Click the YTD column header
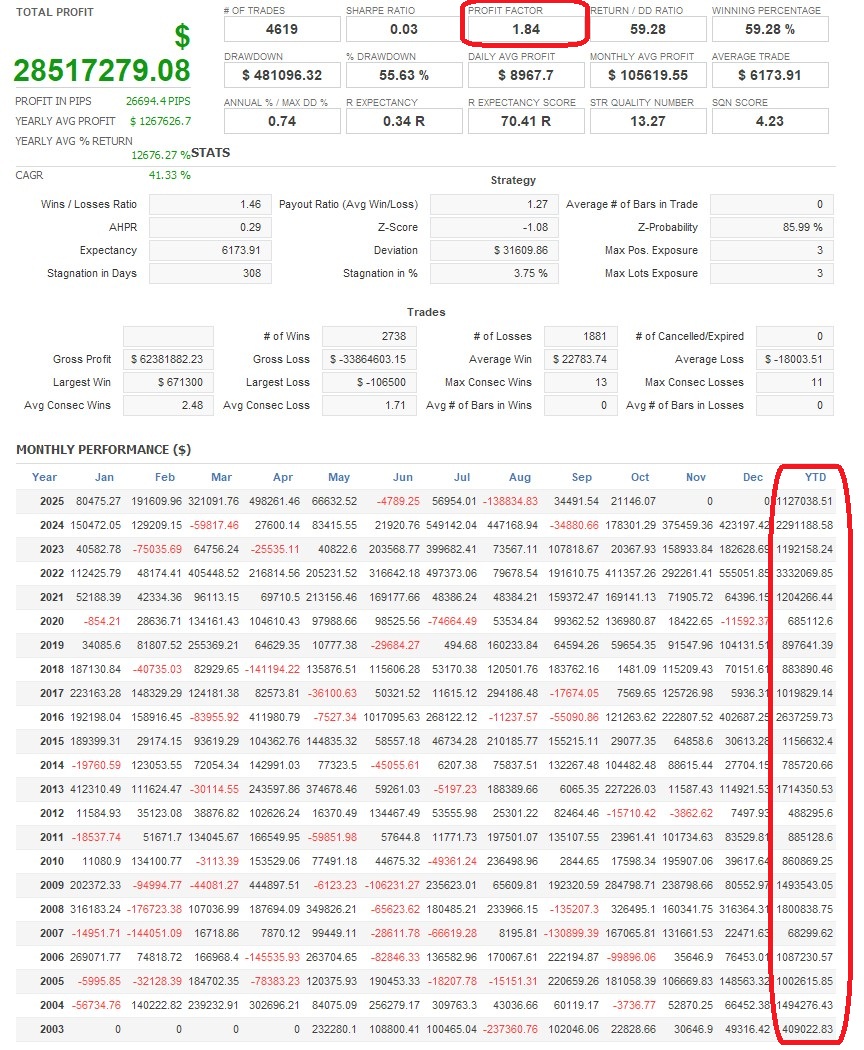864x1050 pixels. (x=816, y=477)
